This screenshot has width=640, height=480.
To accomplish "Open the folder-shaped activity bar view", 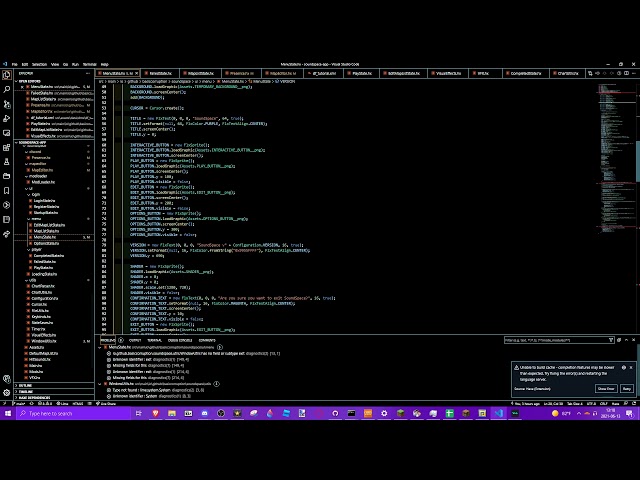I will coord(7,176).
